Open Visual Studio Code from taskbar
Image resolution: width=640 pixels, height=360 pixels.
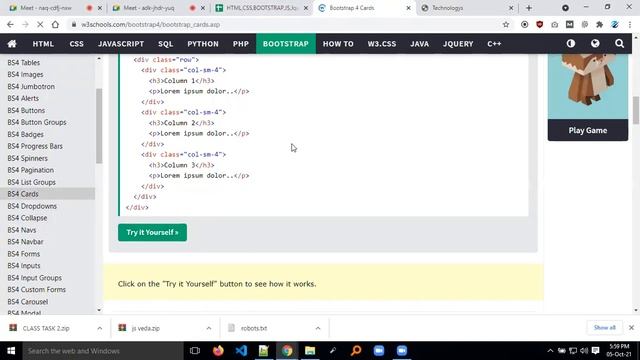(241, 351)
